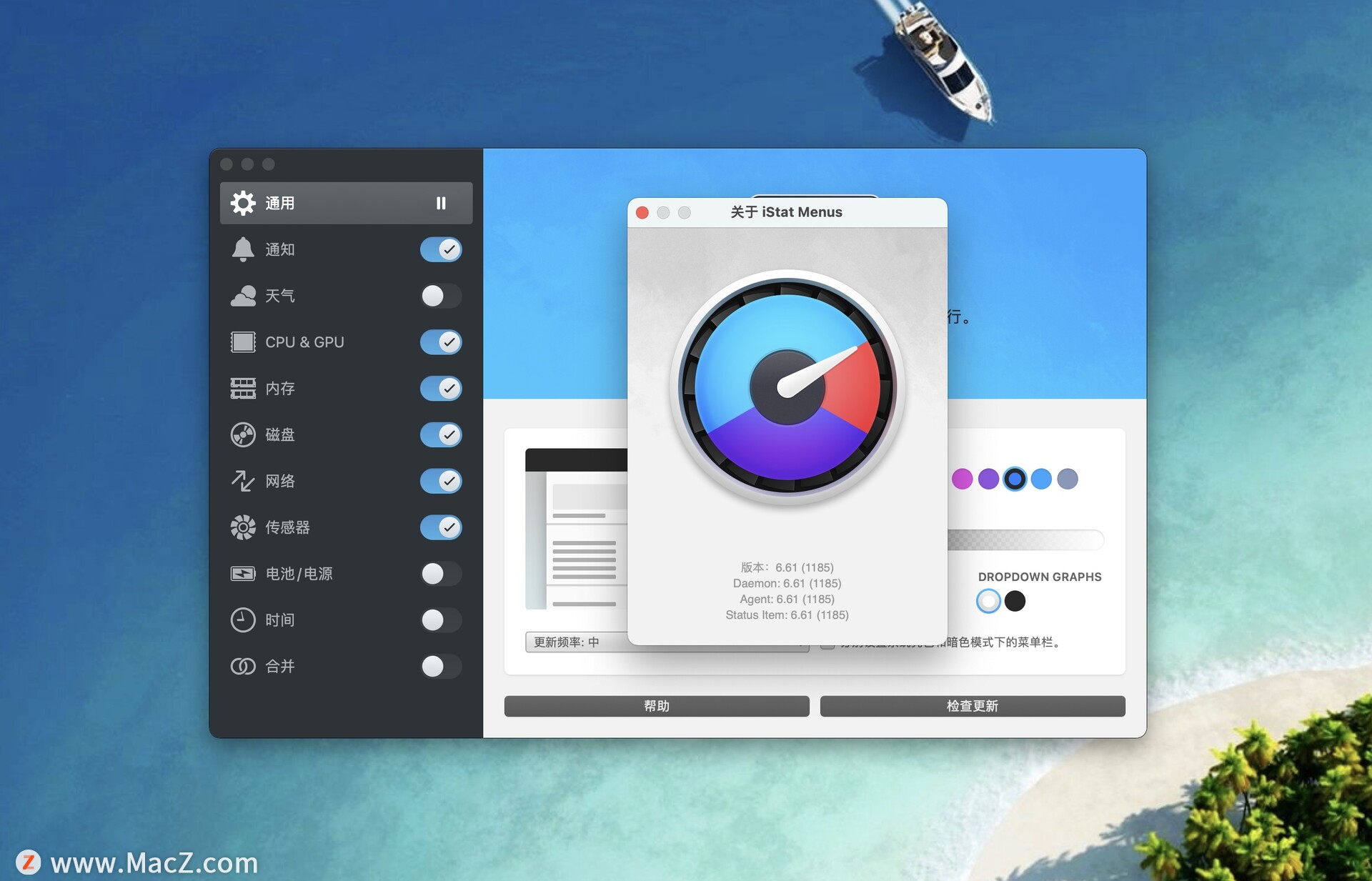
Task: Click the DROPDOWN GRAPHS label
Action: 1040,577
